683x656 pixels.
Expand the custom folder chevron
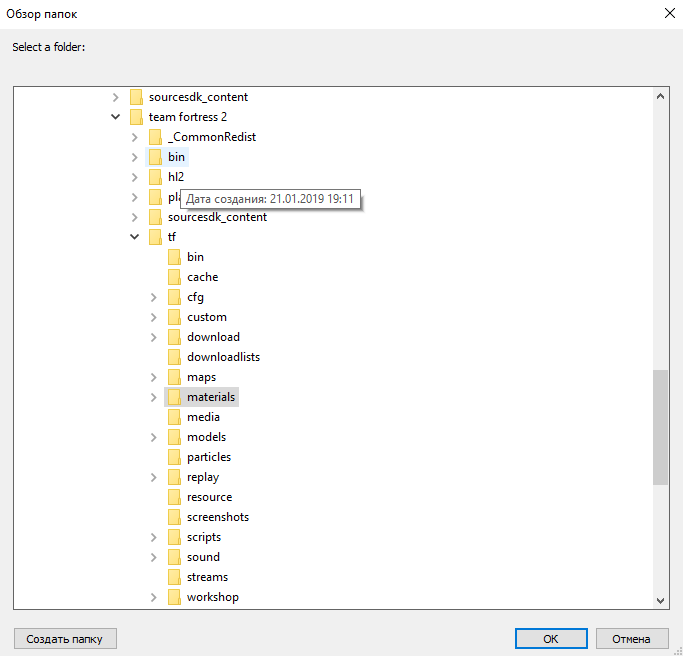click(154, 317)
